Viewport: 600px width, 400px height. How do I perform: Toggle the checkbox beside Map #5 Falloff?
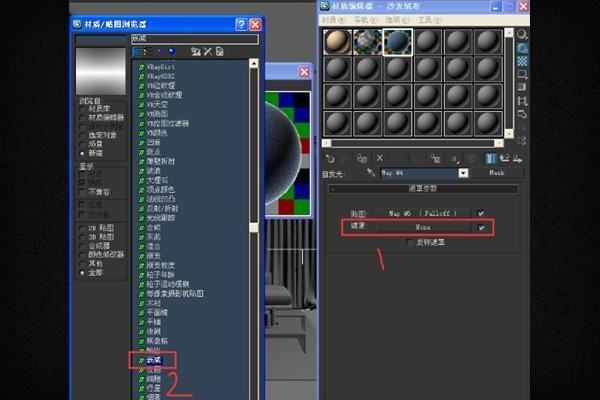coord(482,213)
